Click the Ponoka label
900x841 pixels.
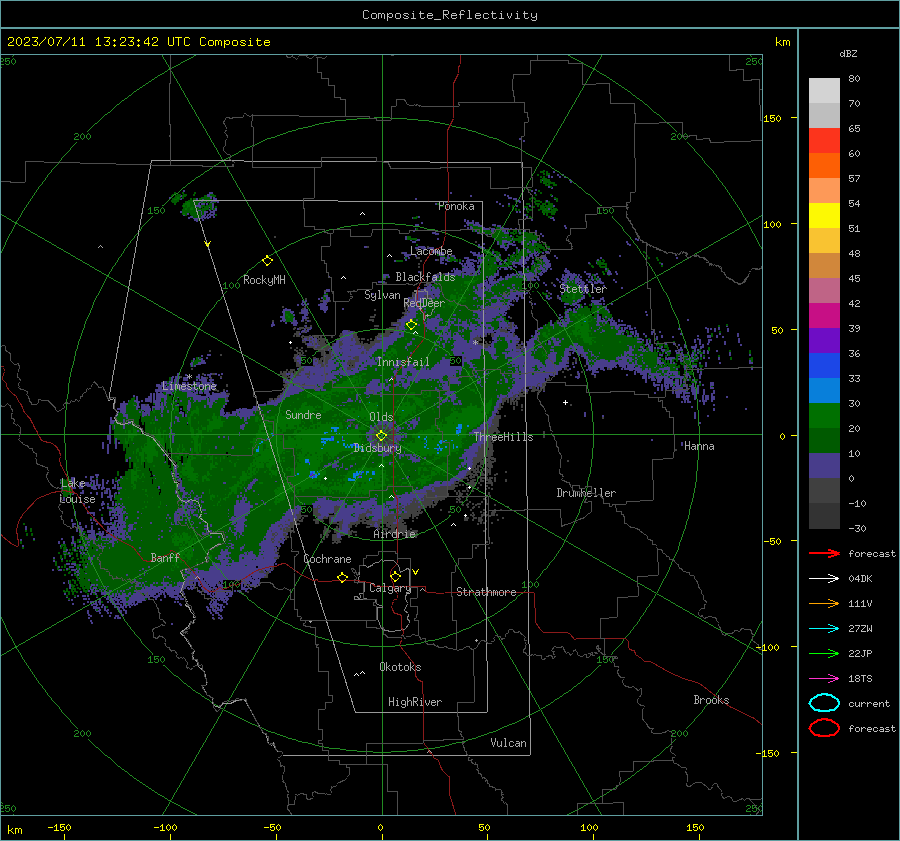[456, 206]
